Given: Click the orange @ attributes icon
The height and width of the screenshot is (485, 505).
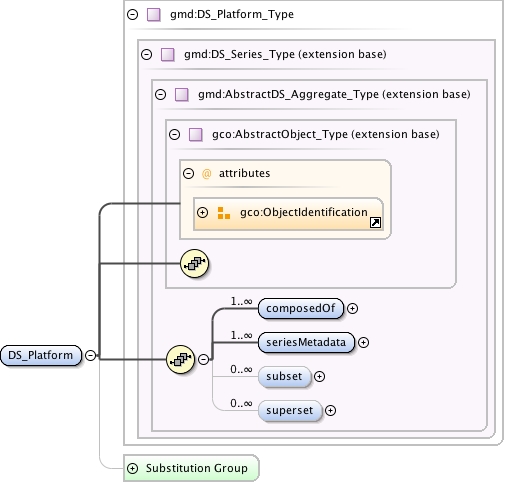Looking at the screenshot, I should coord(206,174).
